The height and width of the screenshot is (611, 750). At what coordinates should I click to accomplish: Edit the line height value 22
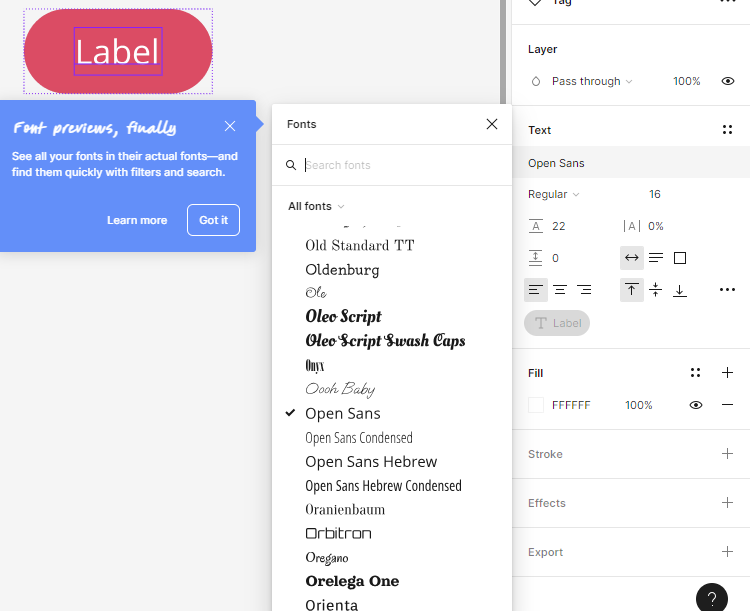(558, 226)
